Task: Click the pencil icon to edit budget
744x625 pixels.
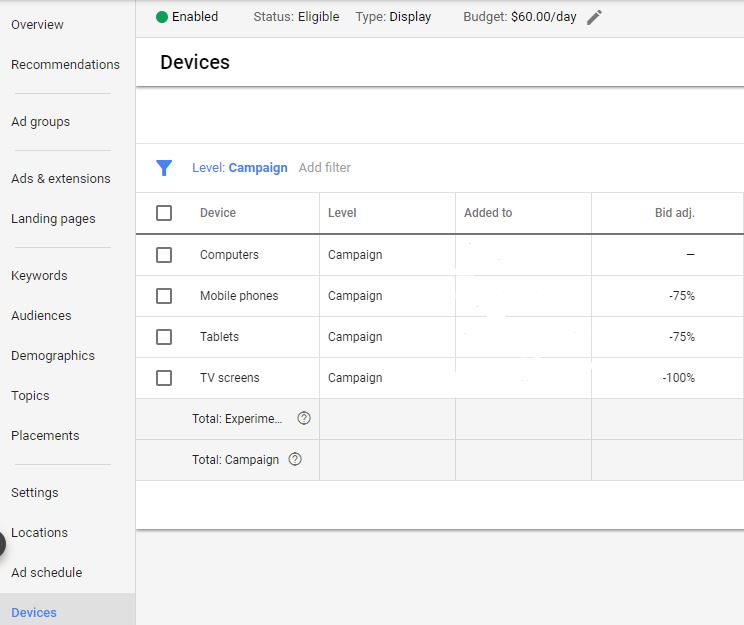Action: click(x=594, y=17)
